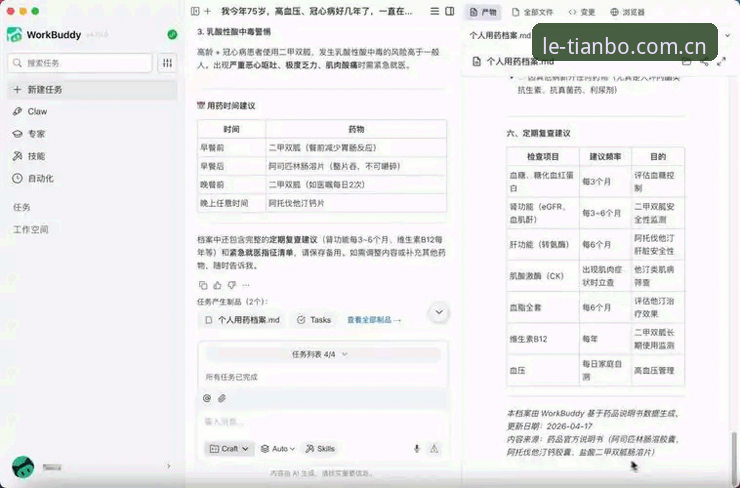Click the 维生素B12 row in the checkup table
This screenshot has width=740, height=488.
(x=595, y=339)
